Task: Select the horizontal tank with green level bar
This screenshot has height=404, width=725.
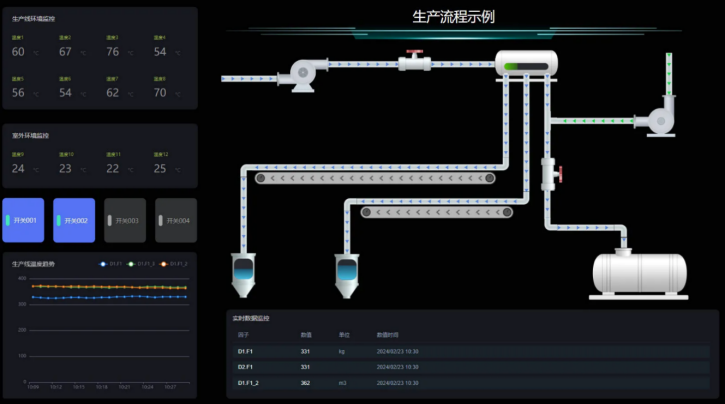Action: (527, 64)
